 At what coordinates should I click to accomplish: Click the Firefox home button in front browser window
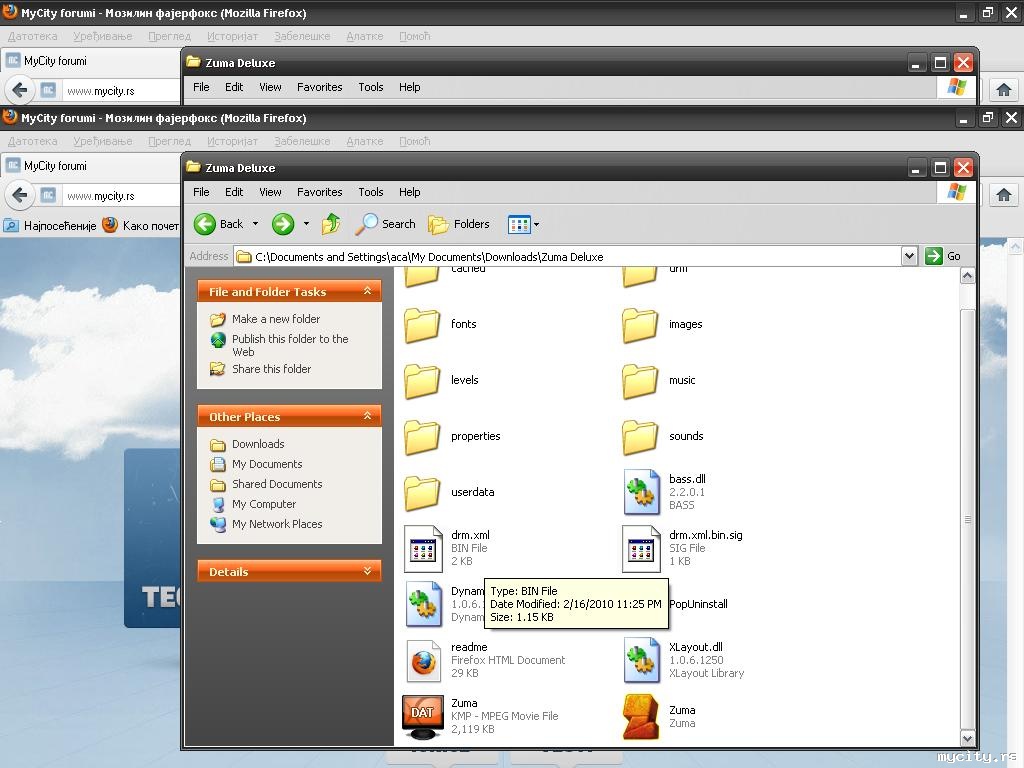click(x=1004, y=195)
